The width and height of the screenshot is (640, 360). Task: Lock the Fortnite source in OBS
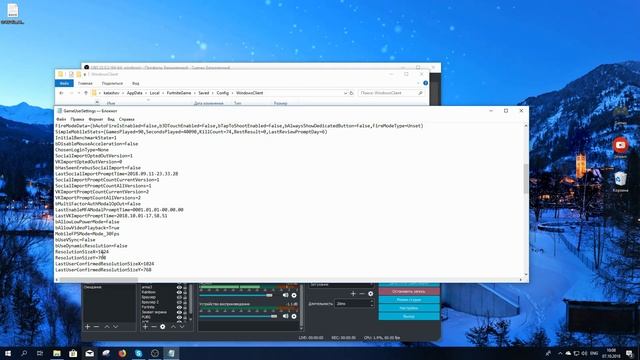click(x=185, y=307)
